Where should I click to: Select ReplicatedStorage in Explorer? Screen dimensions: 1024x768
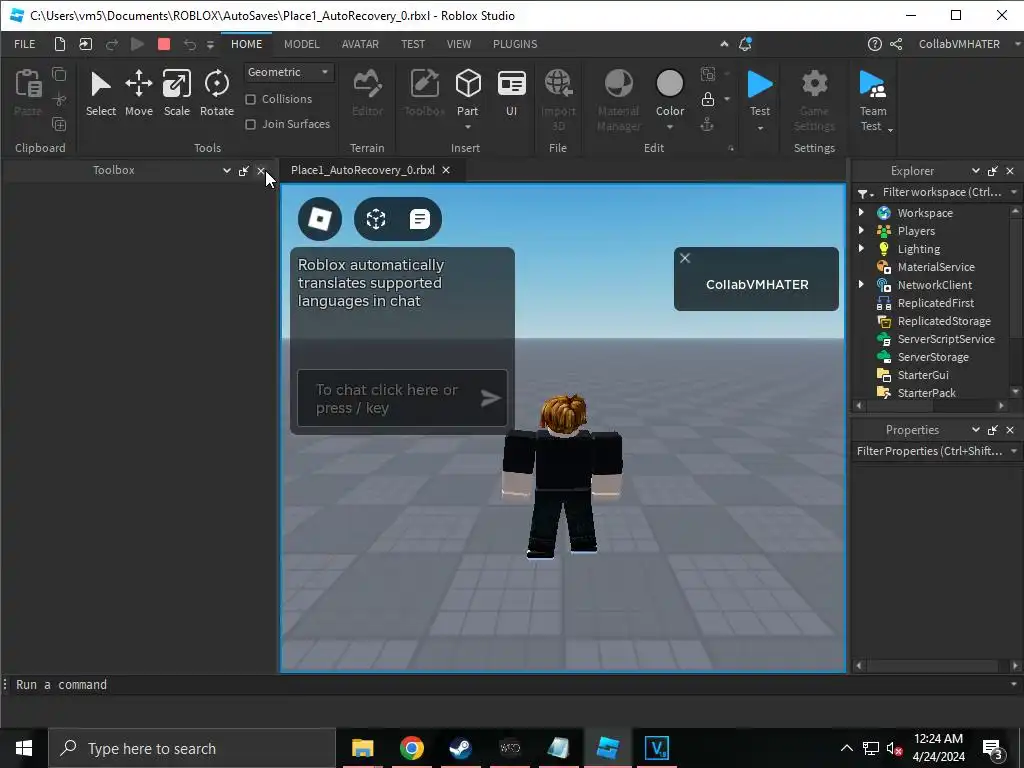coord(944,321)
